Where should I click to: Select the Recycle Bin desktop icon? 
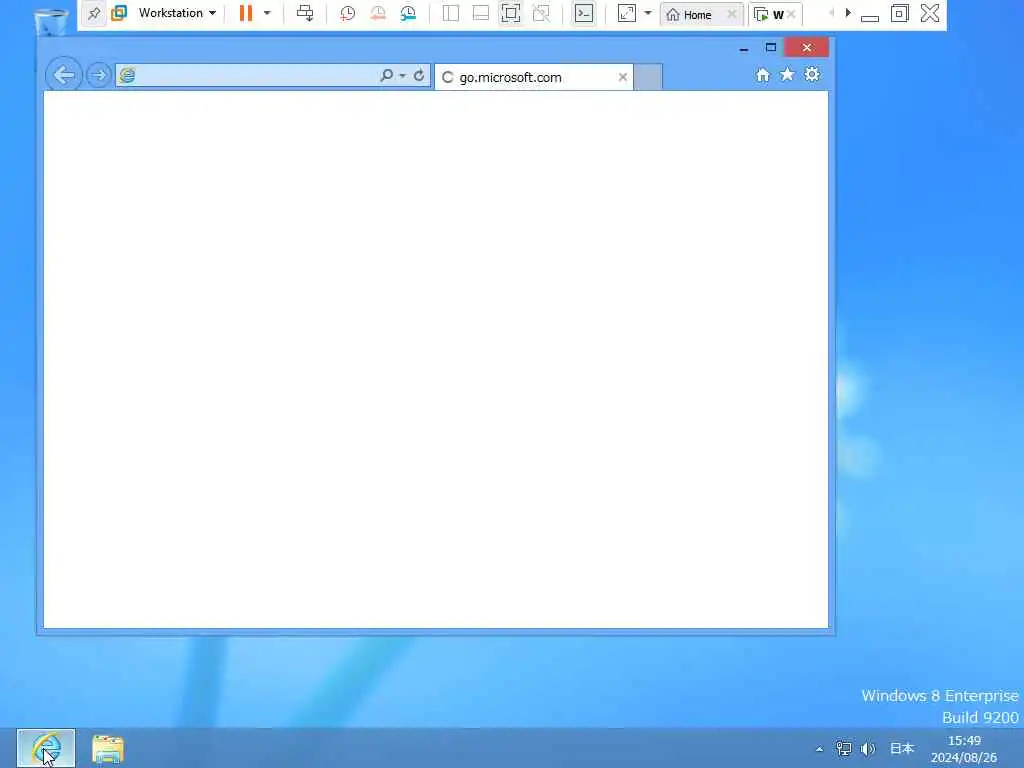click(x=51, y=20)
